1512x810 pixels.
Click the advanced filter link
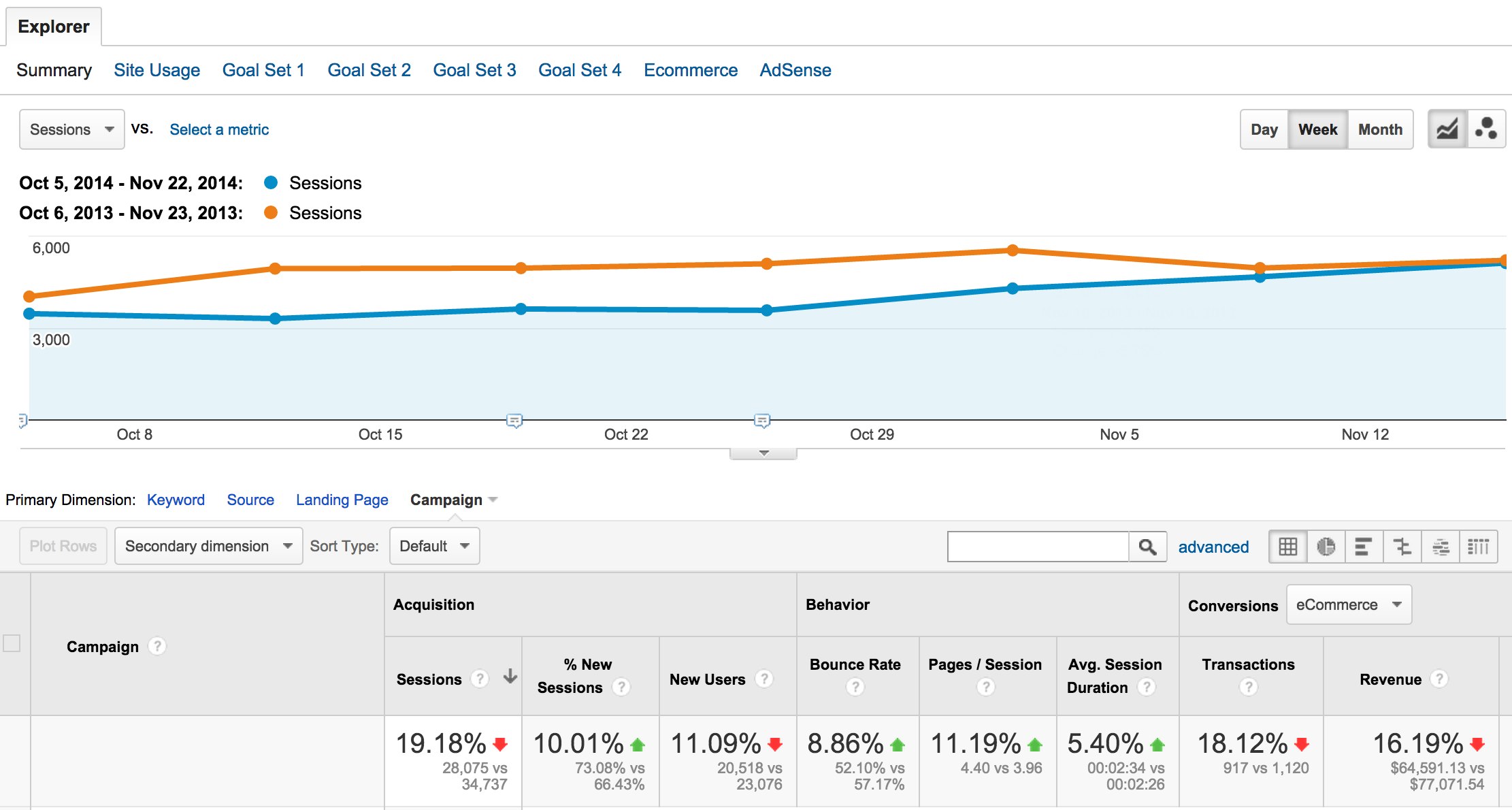point(1213,547)
